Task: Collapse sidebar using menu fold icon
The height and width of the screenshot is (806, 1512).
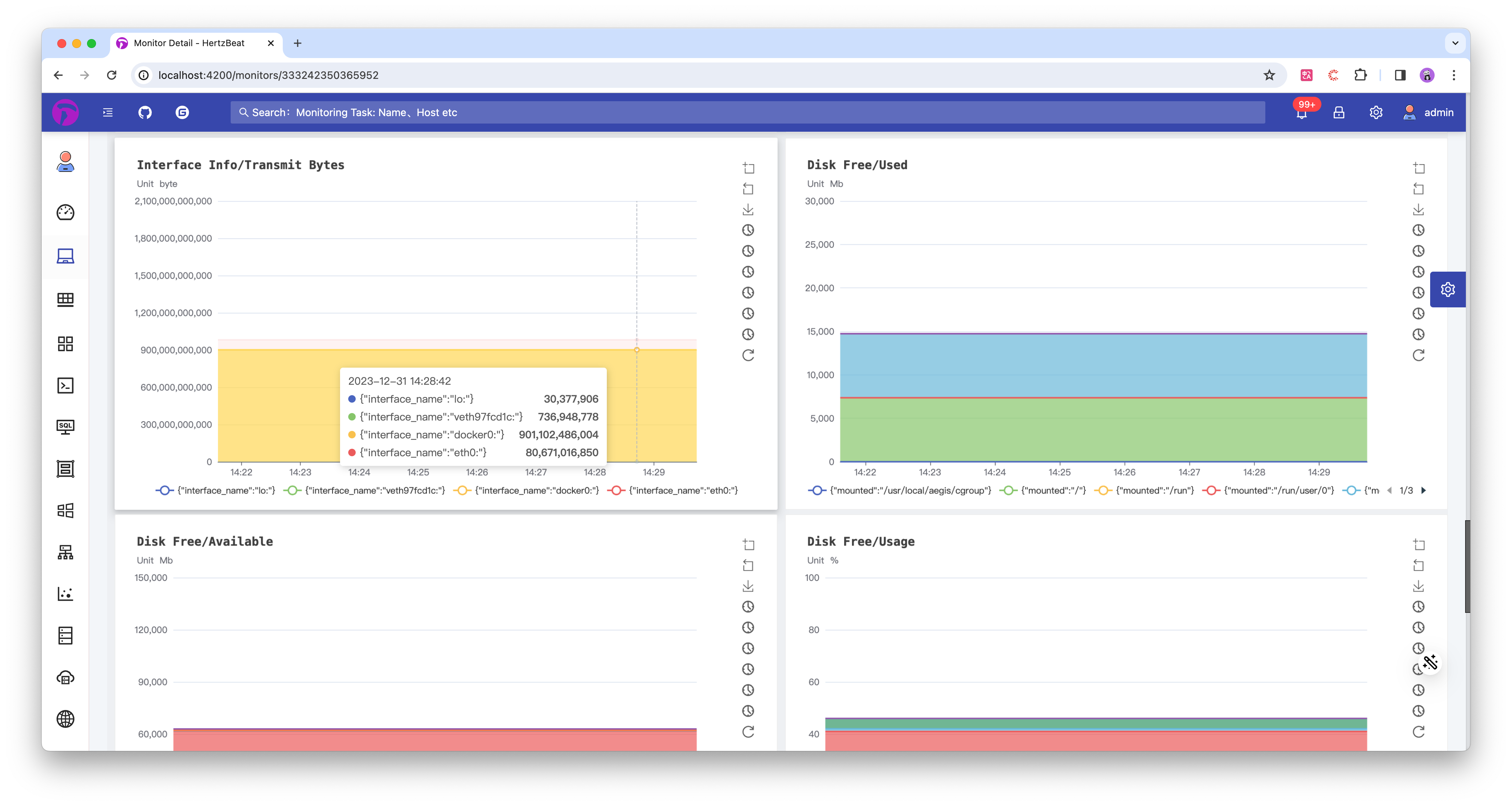Action: pyautogui.click(x=108, y=112)
